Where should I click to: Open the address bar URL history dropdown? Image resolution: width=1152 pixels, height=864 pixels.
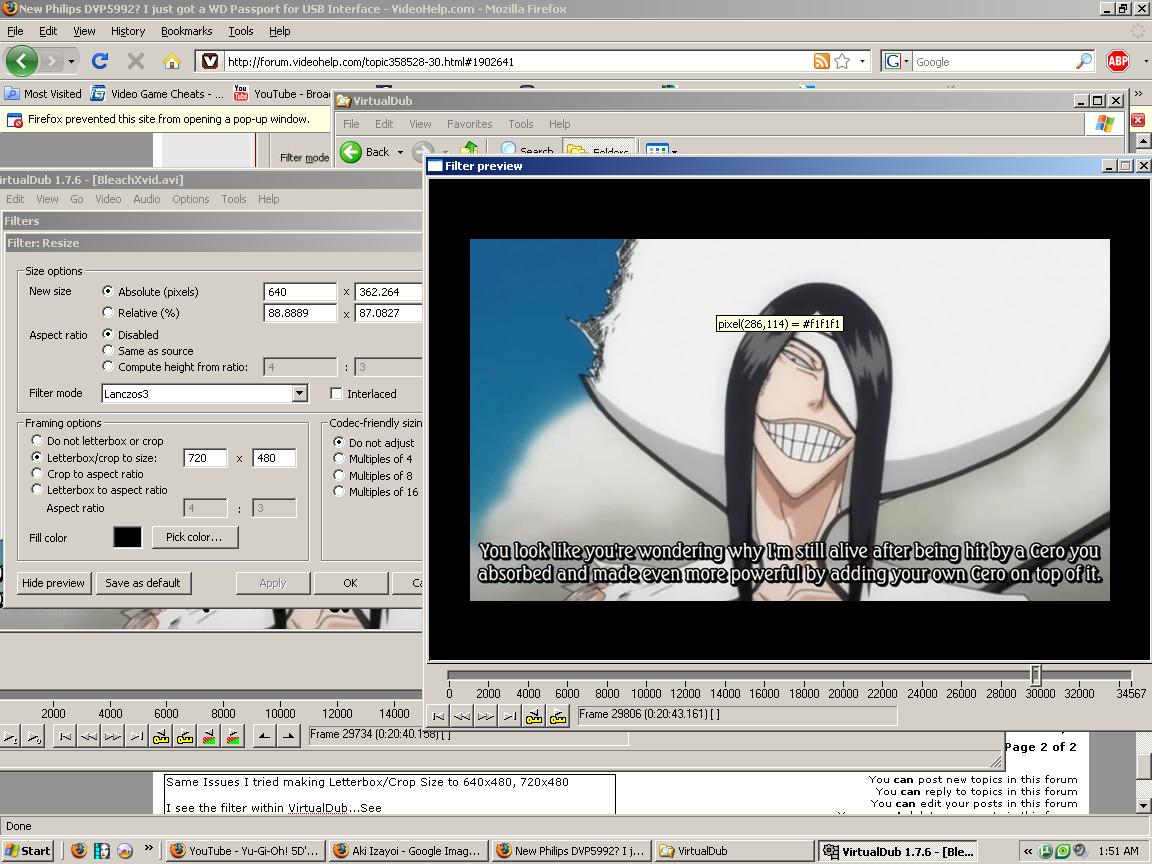click(x=862, y=61)
